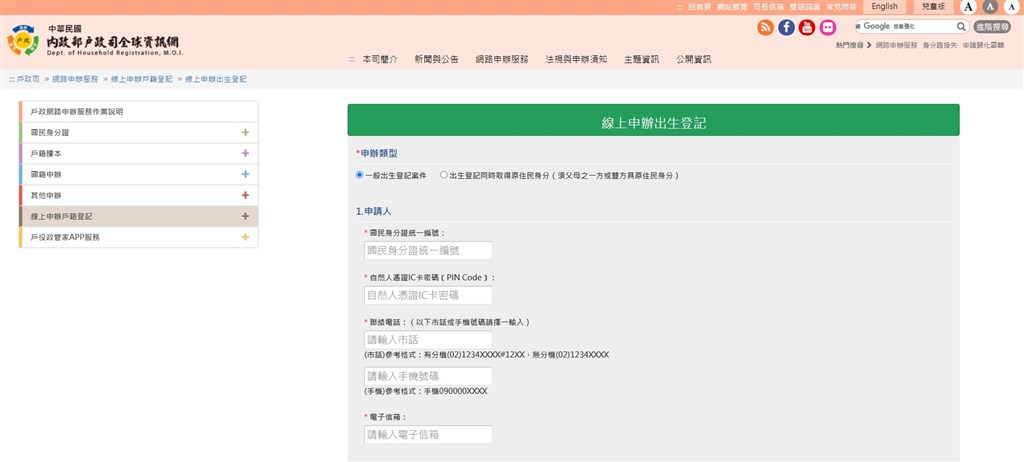
Task: Go to 回首頁 in the top bar
Action: point(699,7)
